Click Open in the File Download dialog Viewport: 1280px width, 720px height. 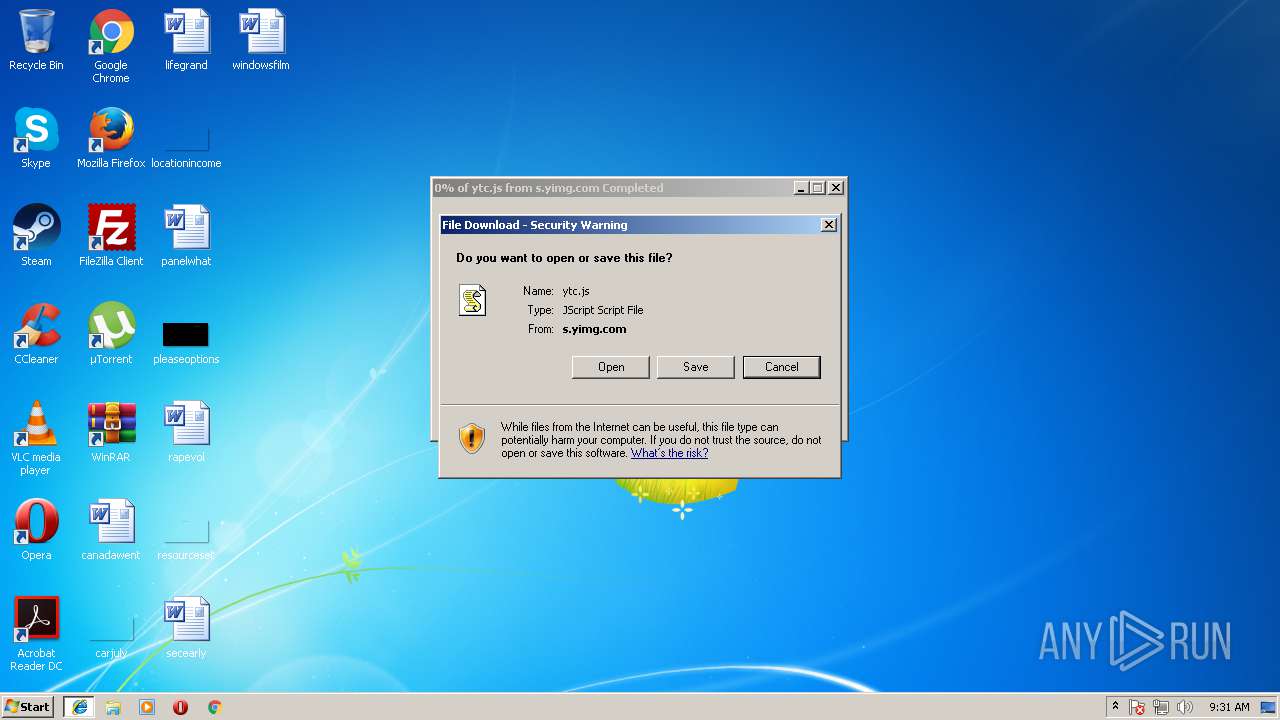[x=611, y=367]
